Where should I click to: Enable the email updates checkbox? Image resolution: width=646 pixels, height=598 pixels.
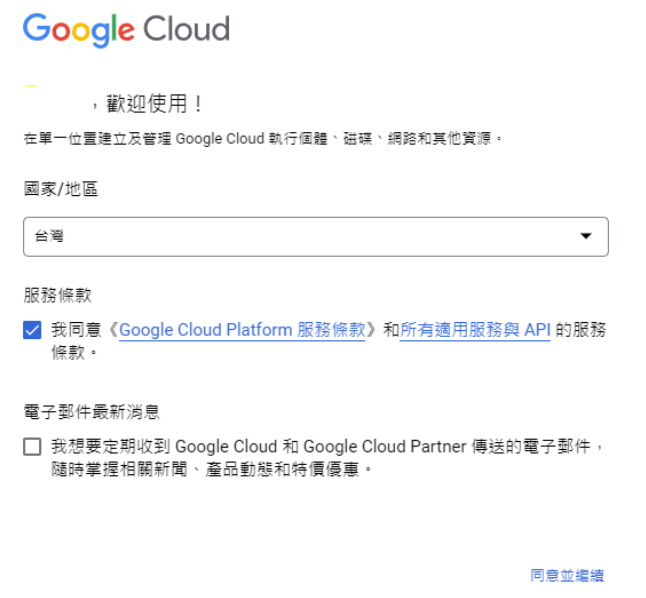click(32, 447)
